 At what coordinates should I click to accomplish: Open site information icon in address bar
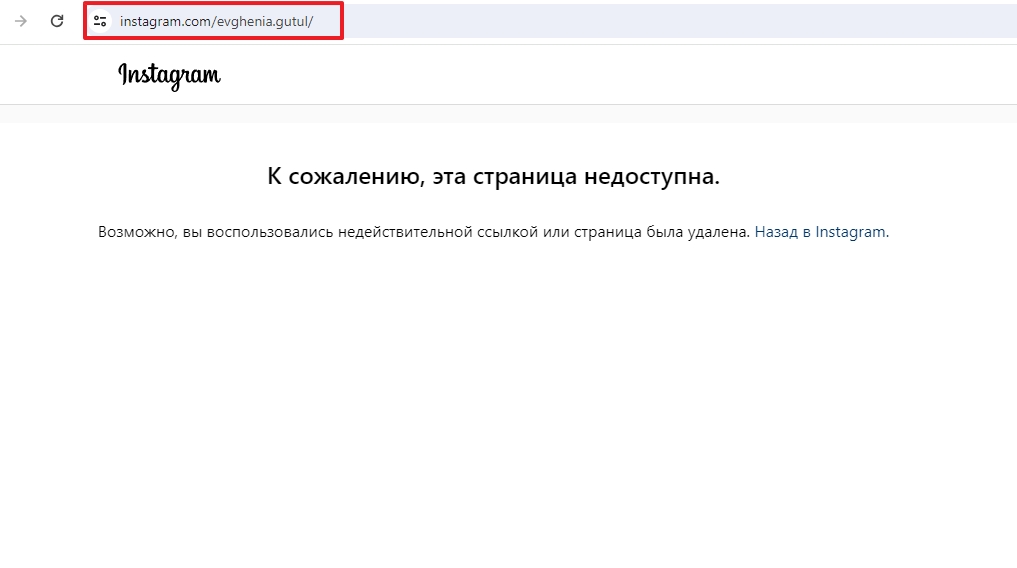point(100,21)
